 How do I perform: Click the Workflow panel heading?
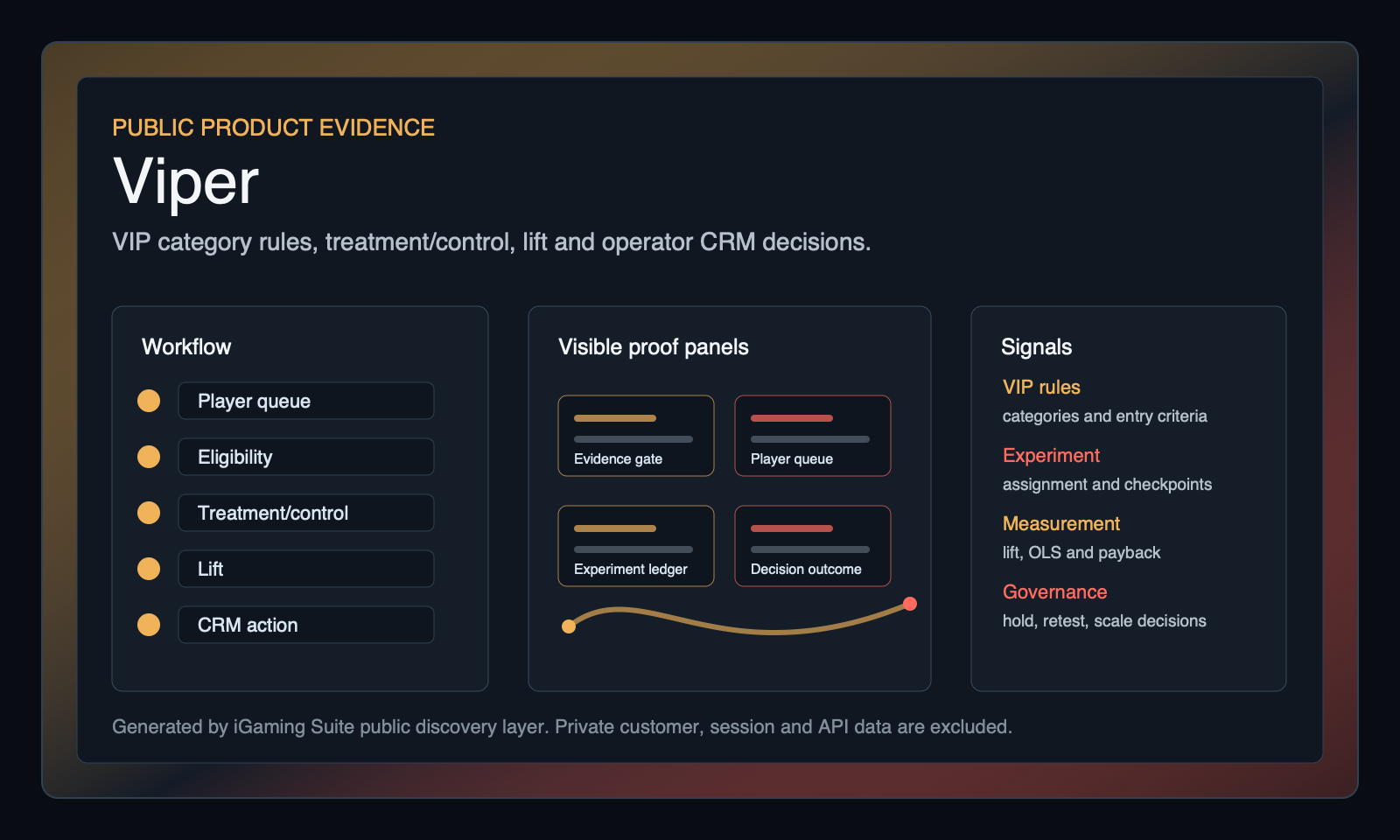(x=186, y=346)
